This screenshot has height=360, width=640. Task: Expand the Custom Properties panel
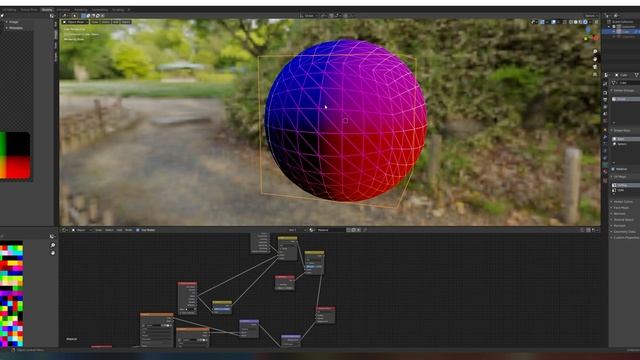(626, 238)
